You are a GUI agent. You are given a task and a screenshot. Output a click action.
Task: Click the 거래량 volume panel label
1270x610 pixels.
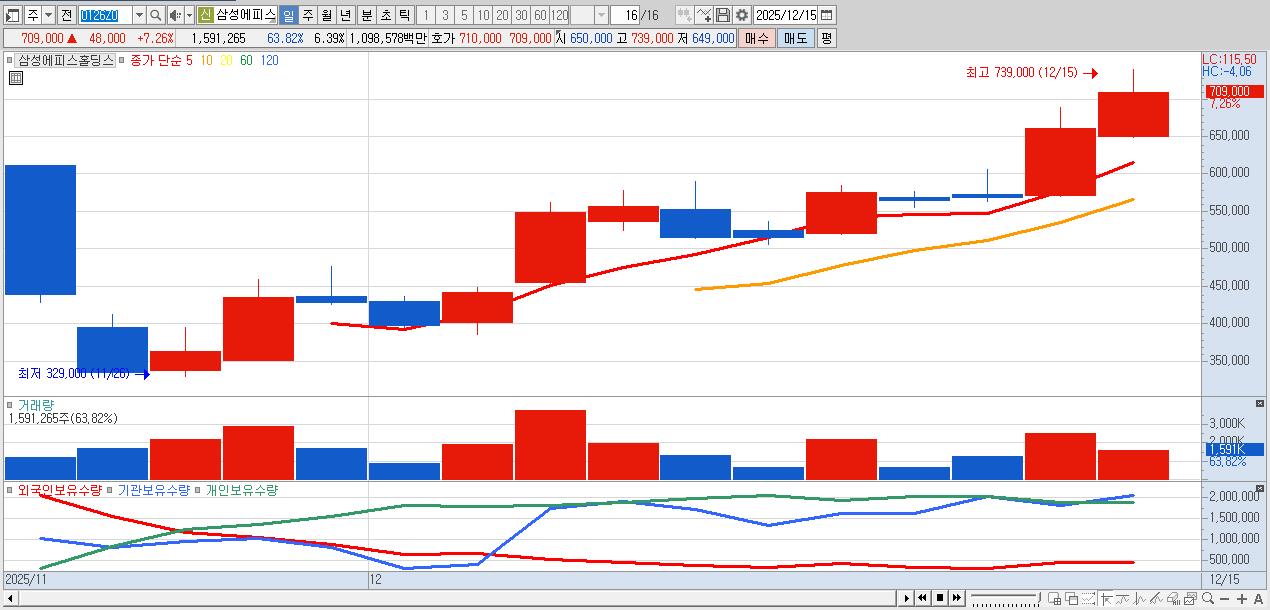click(x=36, y=405)
